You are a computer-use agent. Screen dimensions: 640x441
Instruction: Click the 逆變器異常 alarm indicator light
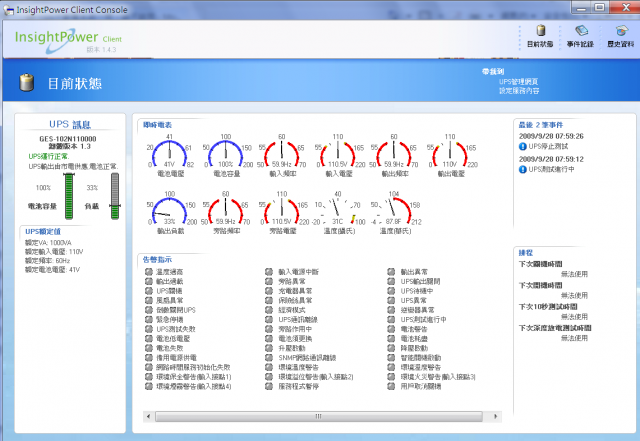coord(391,310)
